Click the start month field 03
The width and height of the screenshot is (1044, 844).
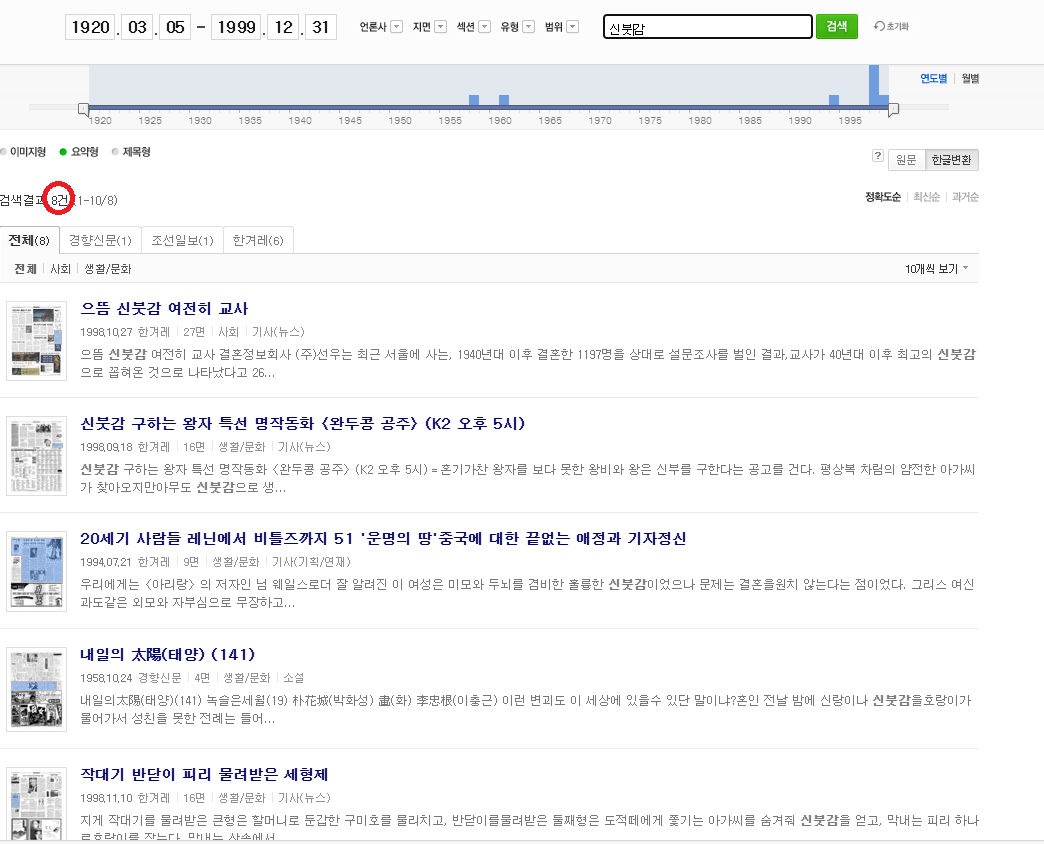[137, 27]
